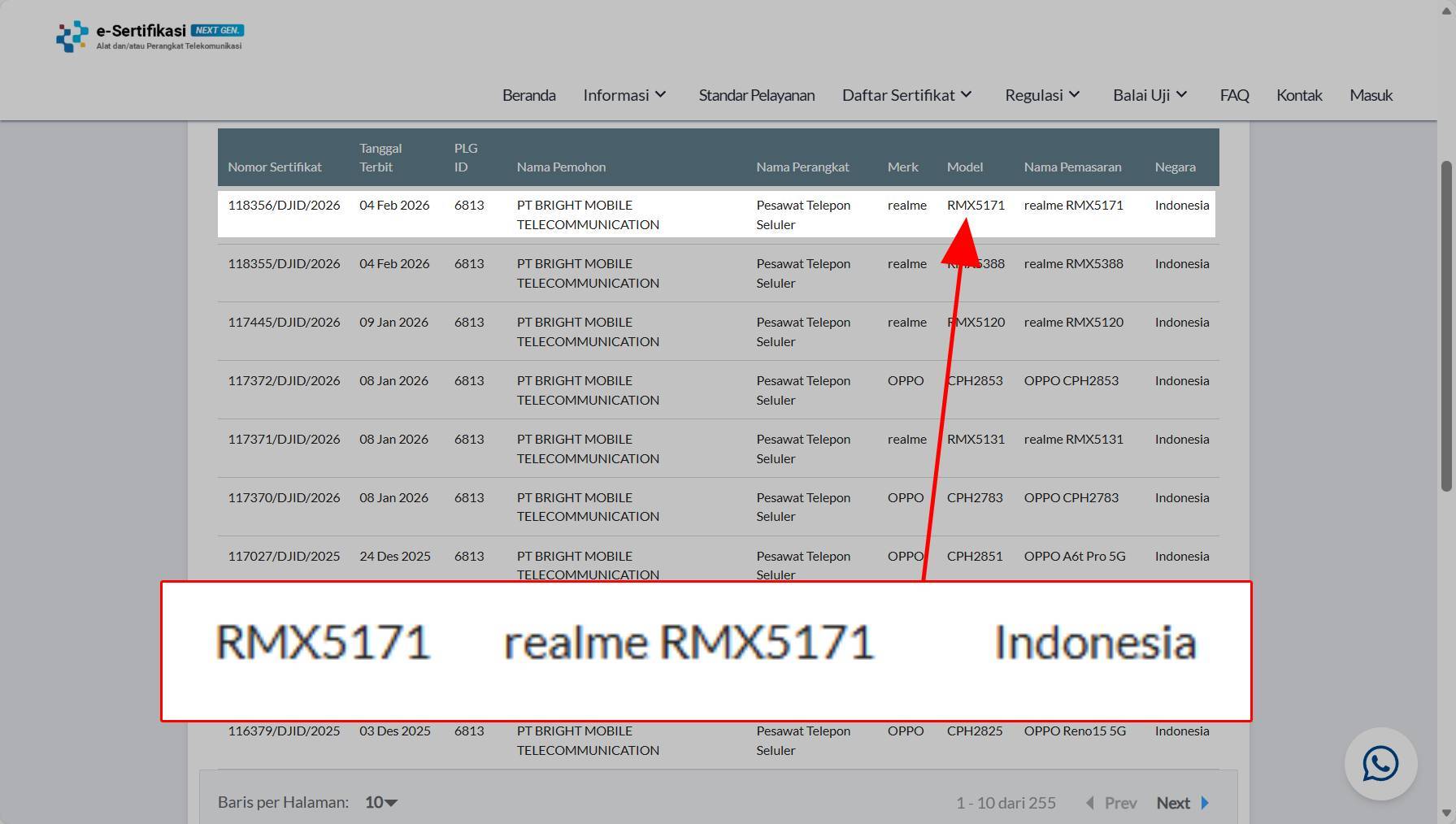The height and width of the screenshot is (824, 1456).
Task: Select certificate number 118356/DJID/2026
Action: 284,205
